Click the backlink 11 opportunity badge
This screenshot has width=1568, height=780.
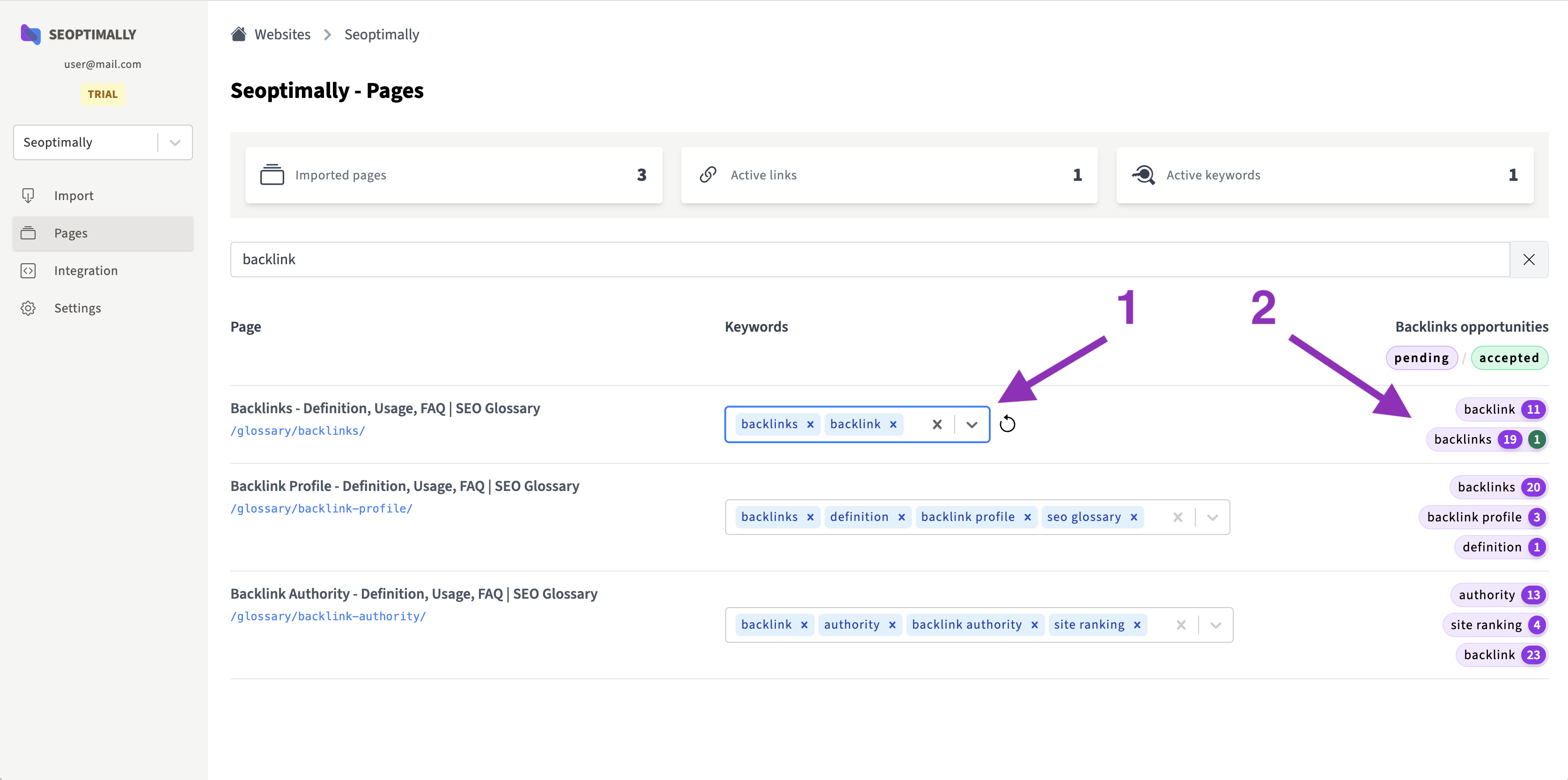click(1502, 409)
